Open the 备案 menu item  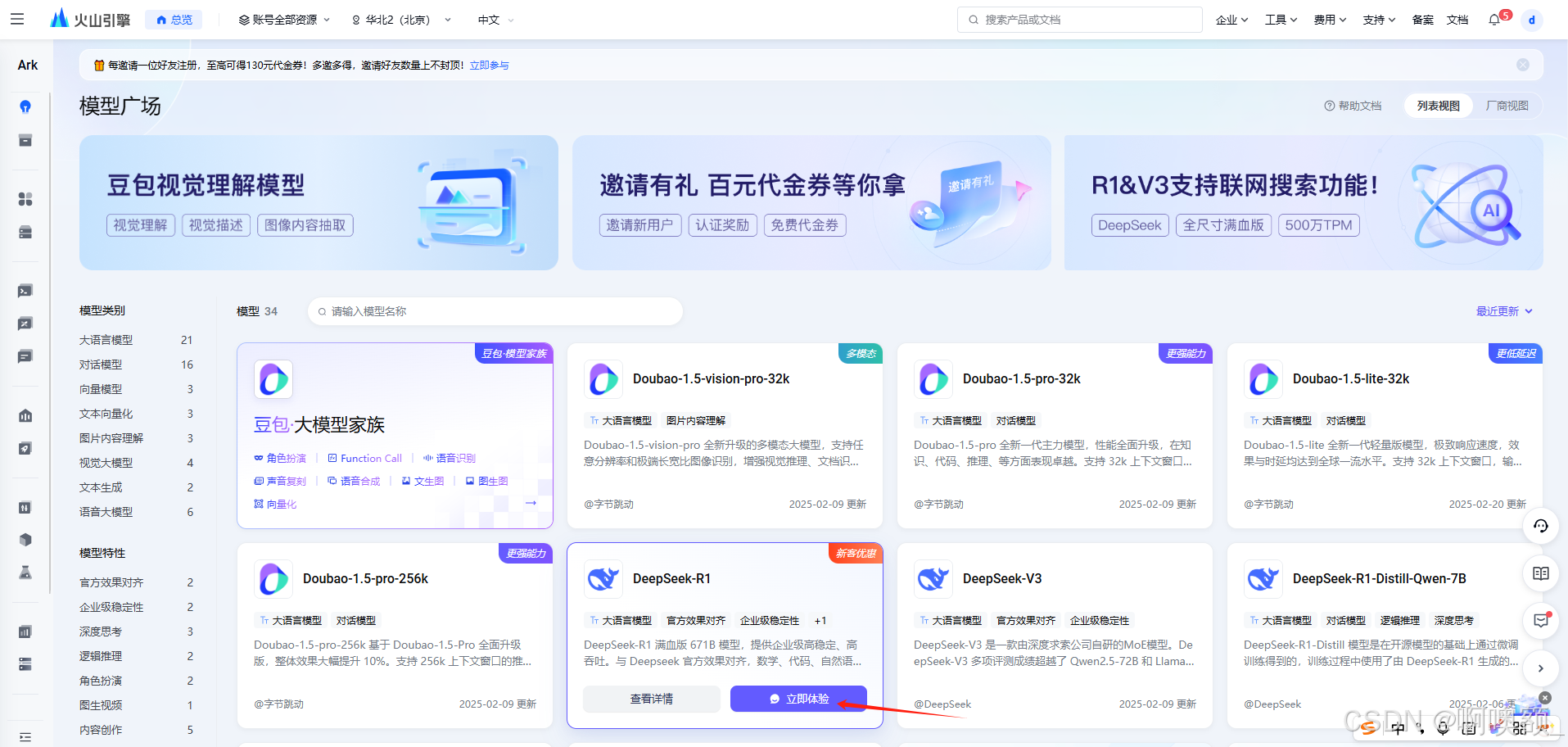[1422, 20]
